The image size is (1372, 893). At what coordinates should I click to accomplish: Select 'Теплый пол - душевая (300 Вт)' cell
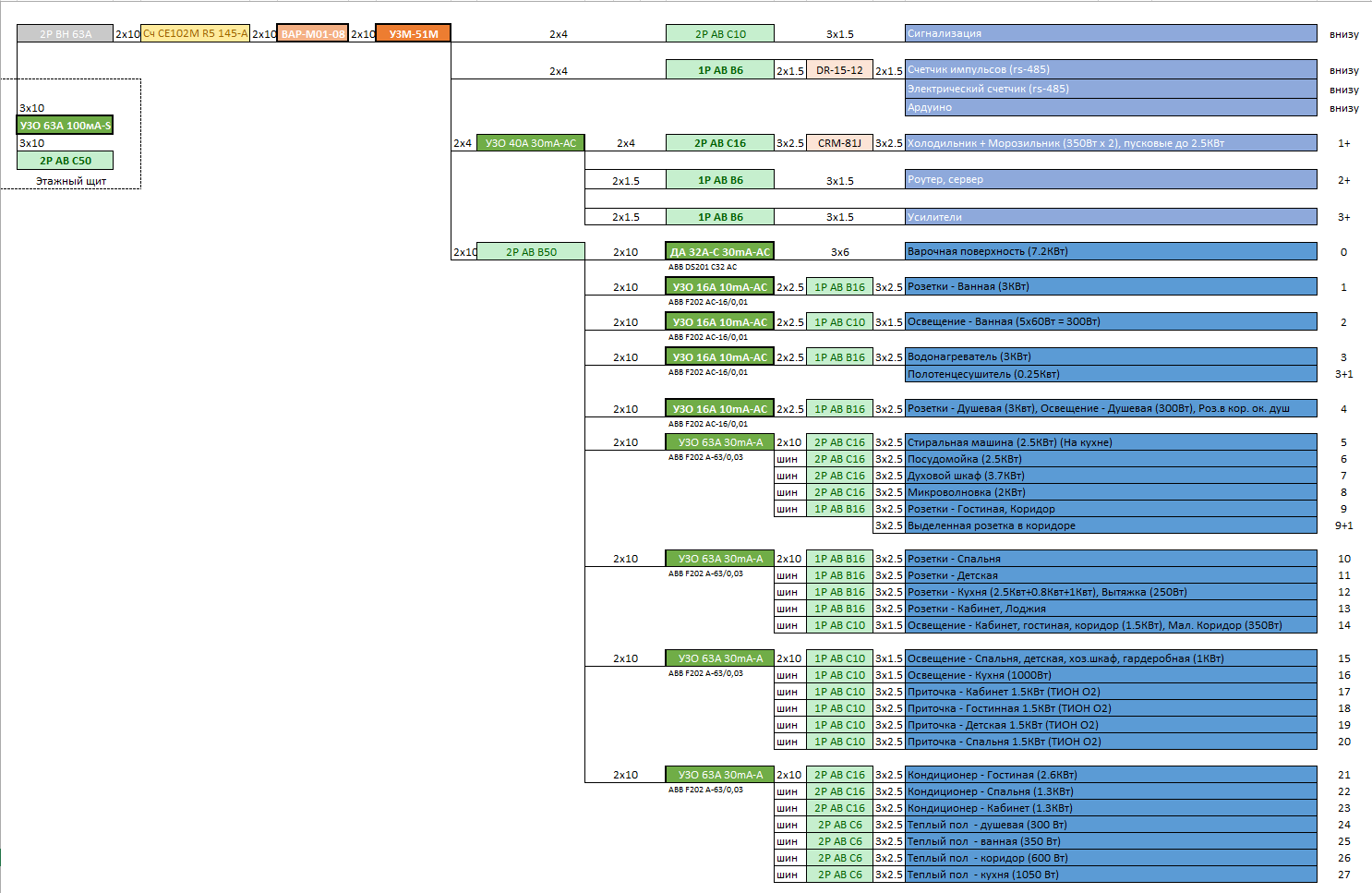pos(1112,825)
